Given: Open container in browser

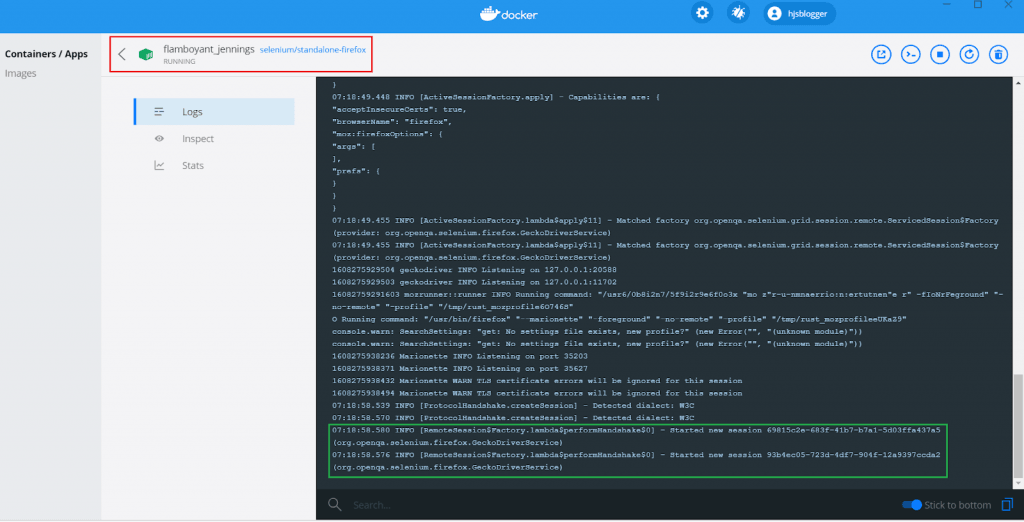Looking at the screenshot, I should [x=881, y=54].
